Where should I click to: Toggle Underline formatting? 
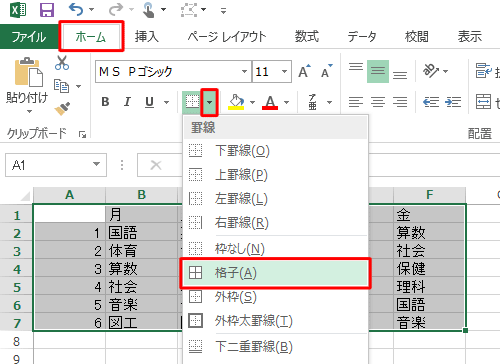coord(150,102)
